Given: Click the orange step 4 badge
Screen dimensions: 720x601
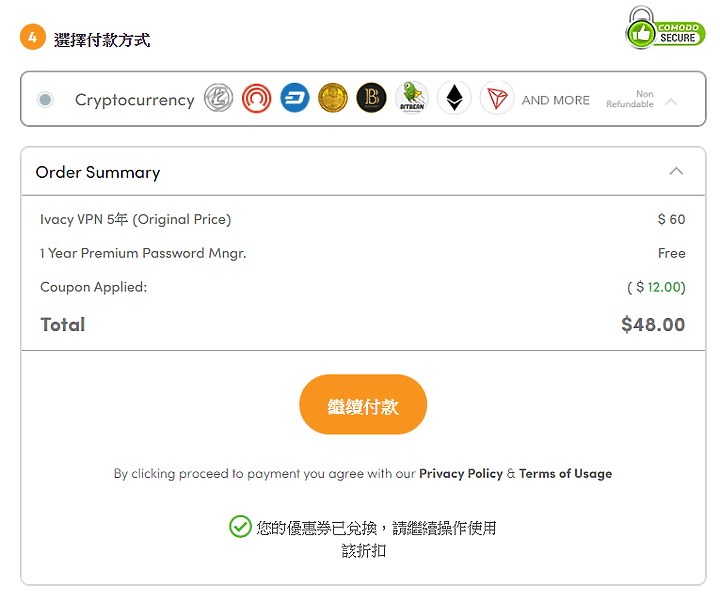Looking at the screenshot, I should pos(33,37).
